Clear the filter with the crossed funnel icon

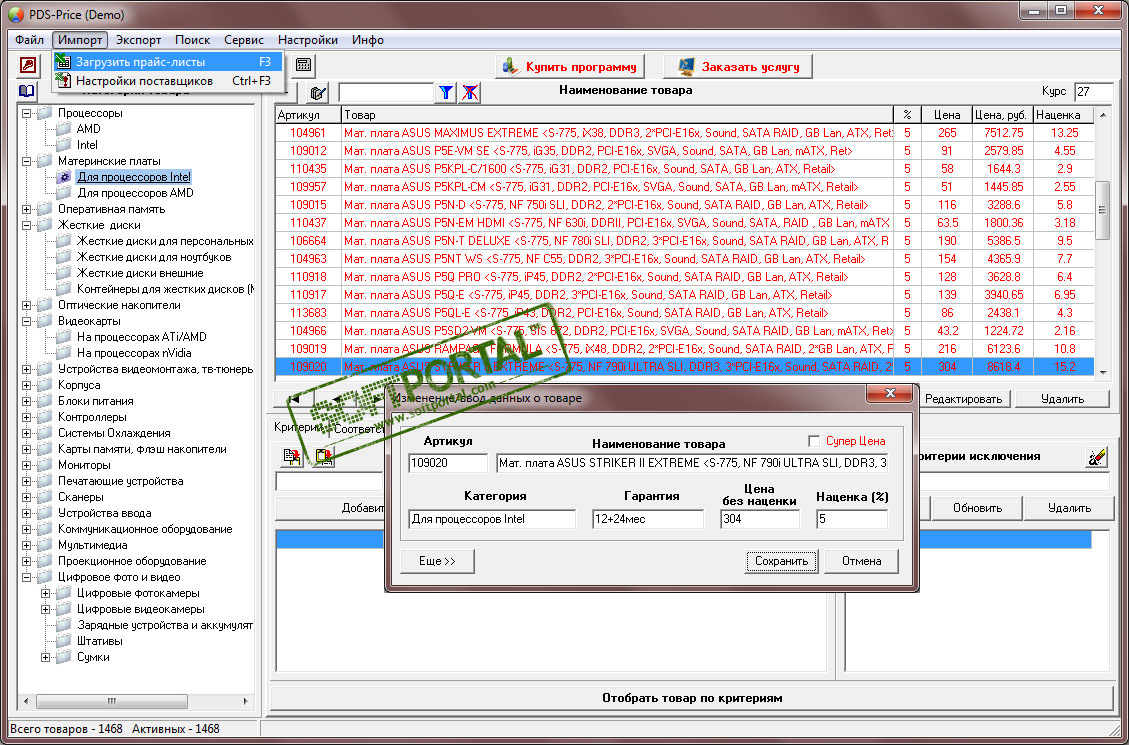pyautogui.click(x=471, y=92)
